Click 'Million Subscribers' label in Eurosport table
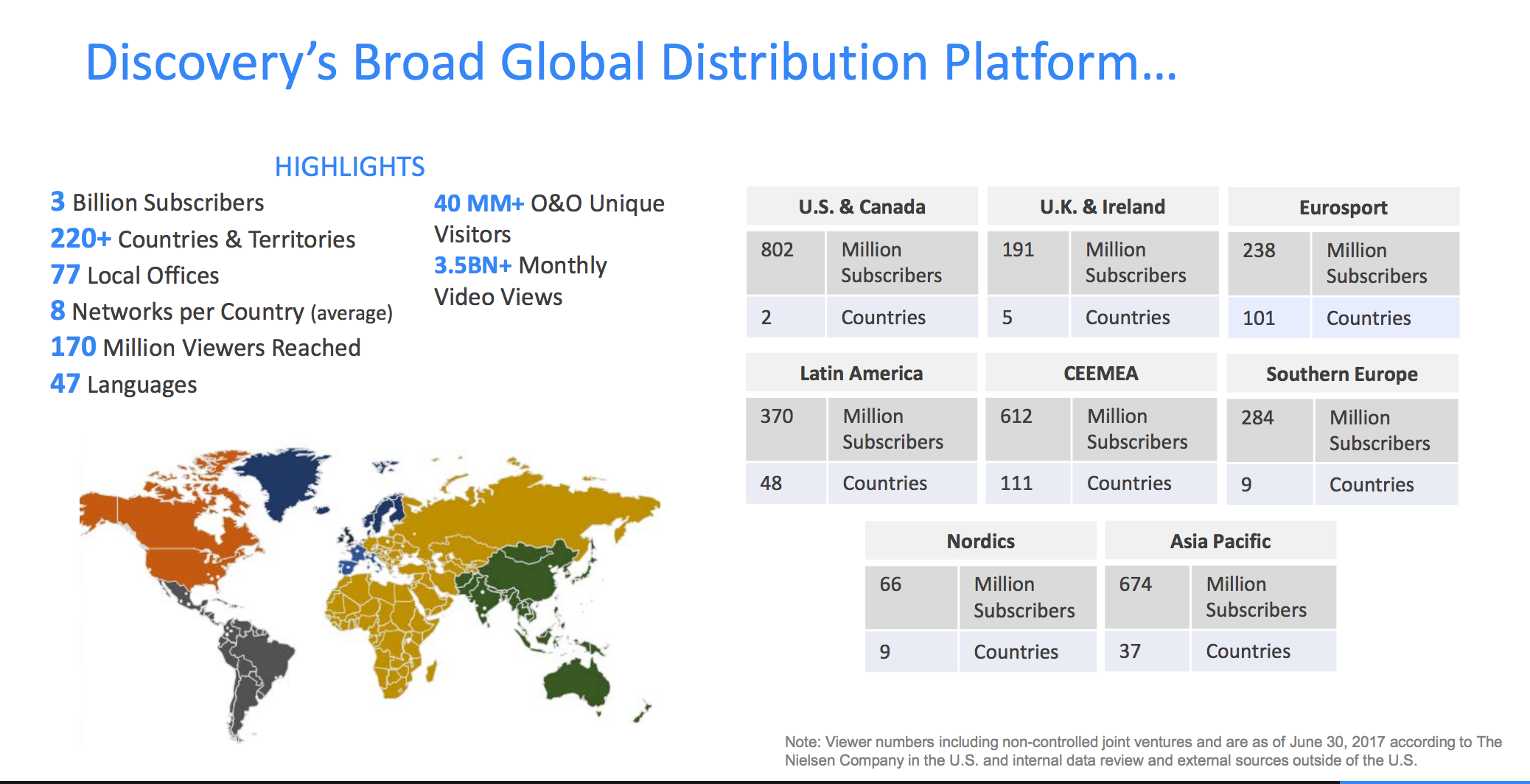 tap(1377, 263)
